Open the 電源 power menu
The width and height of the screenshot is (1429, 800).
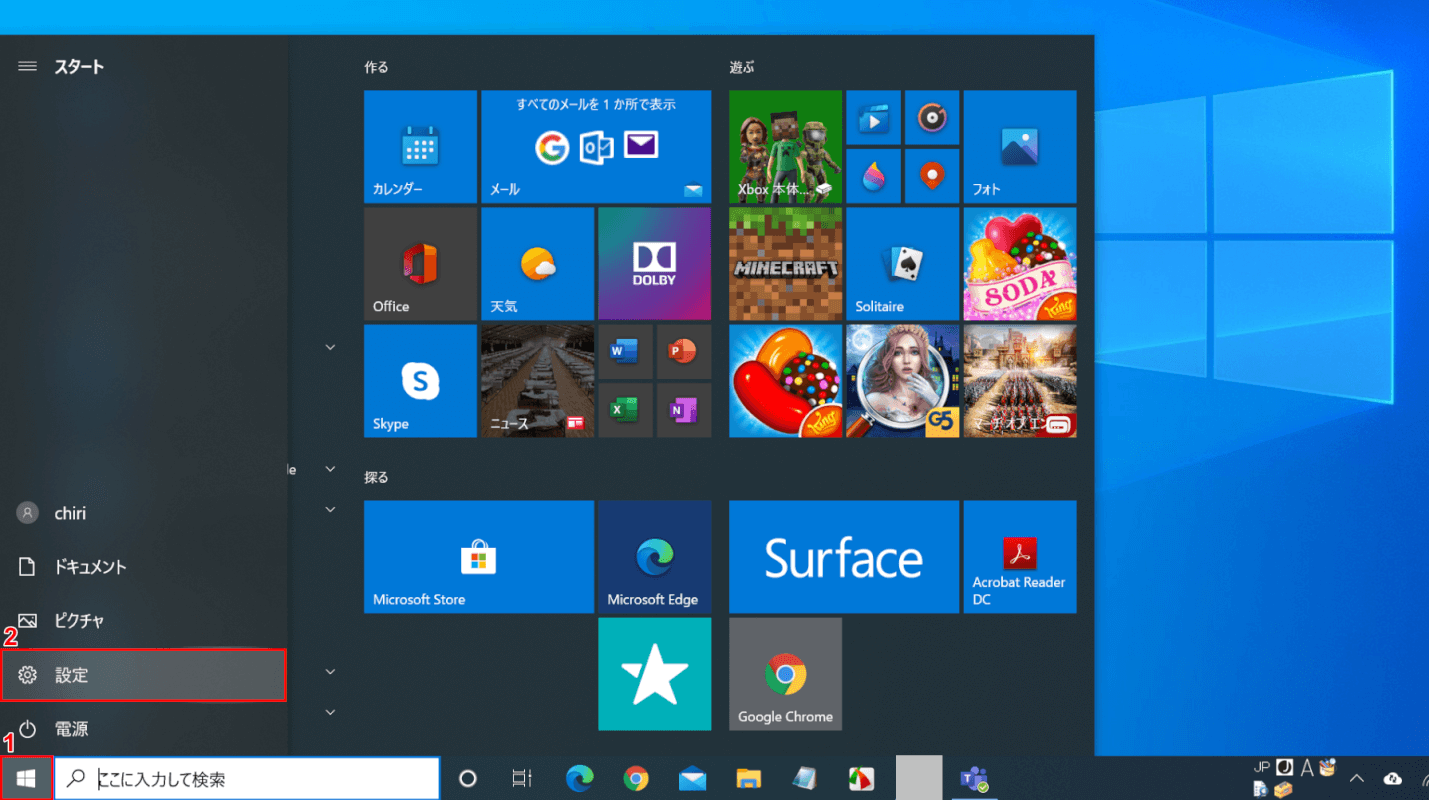click(144, 729)
